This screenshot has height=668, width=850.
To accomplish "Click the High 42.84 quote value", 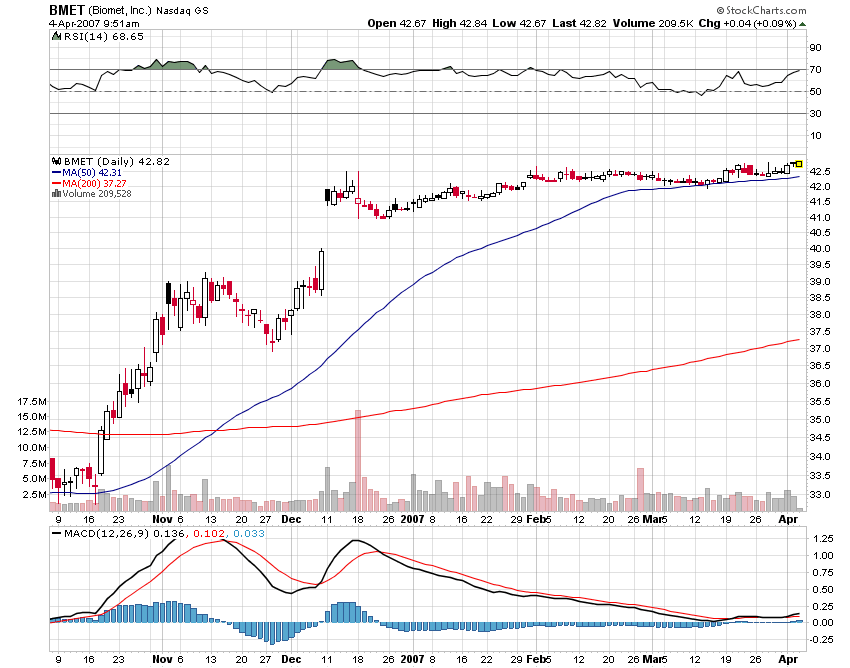I will [x=460, y=23].
